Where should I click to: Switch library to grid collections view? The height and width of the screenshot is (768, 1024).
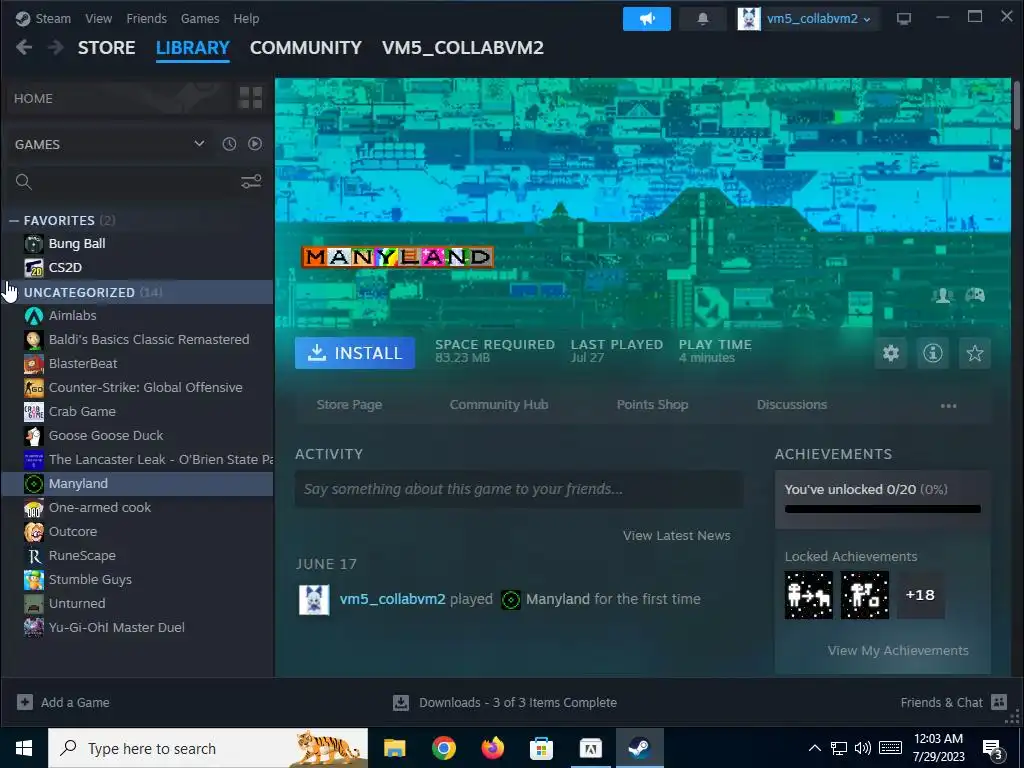point(251,98)
